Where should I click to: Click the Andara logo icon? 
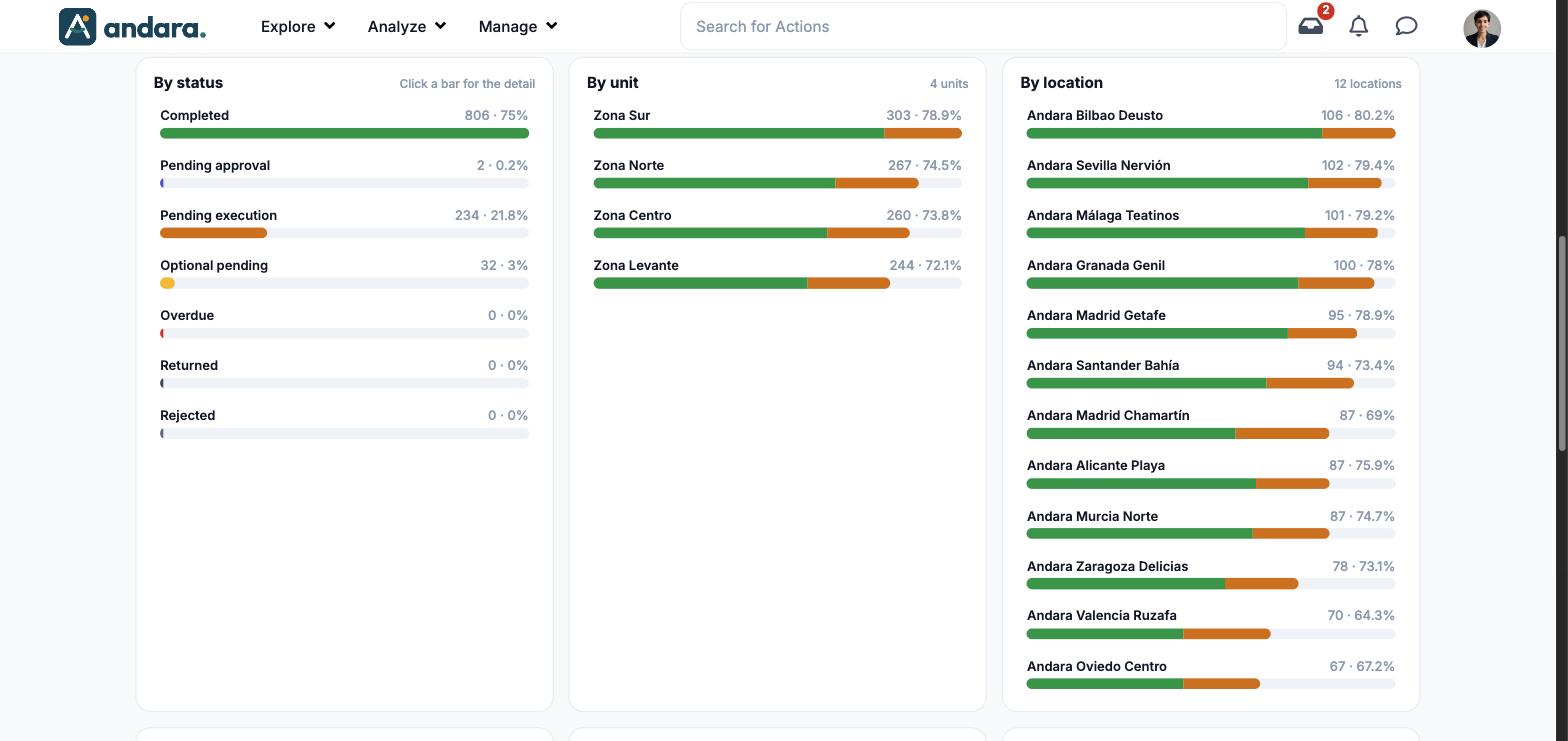pos(78,27)
